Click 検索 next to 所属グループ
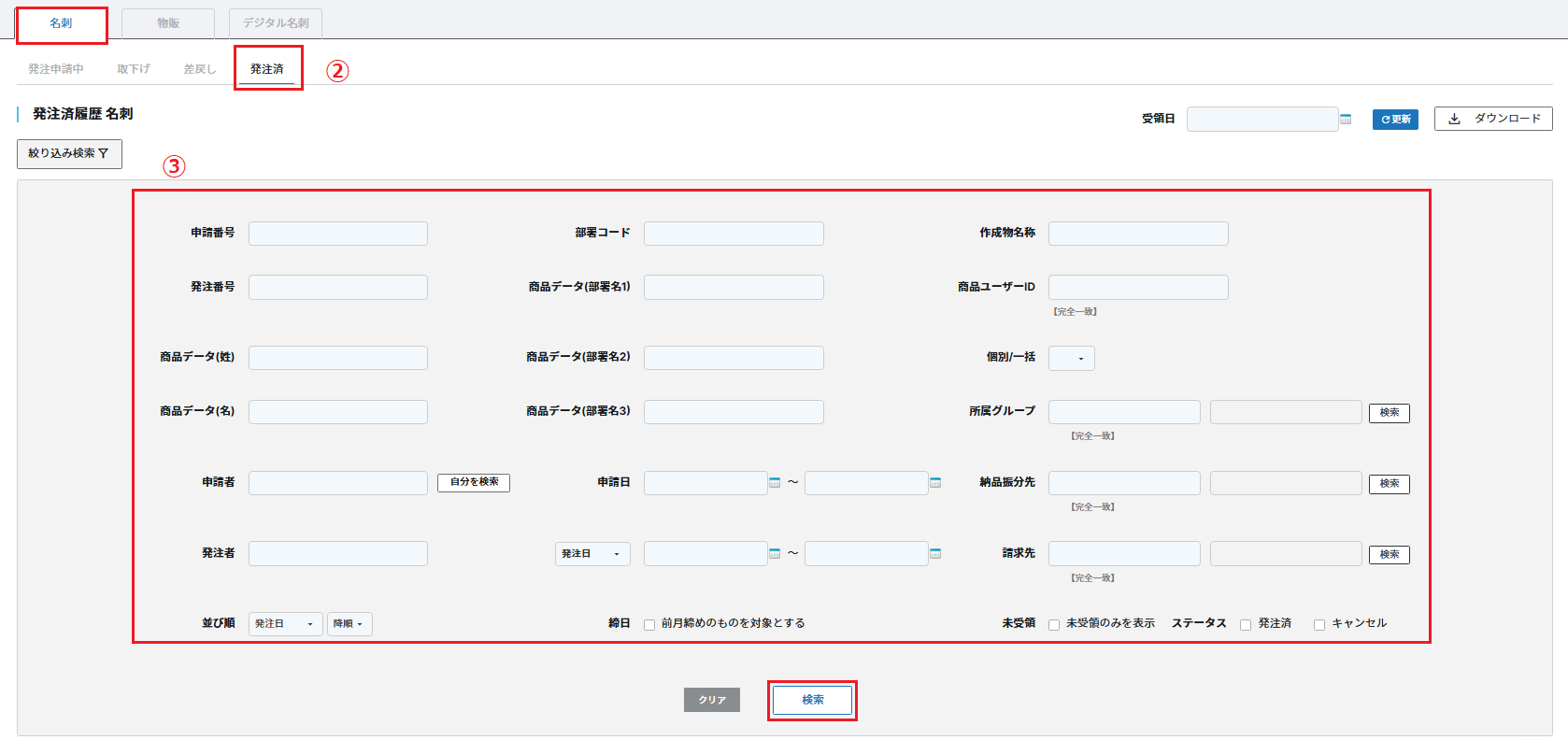This screenshot has height=740, width=1568. pyautogui.click(x=1390, y=413)
